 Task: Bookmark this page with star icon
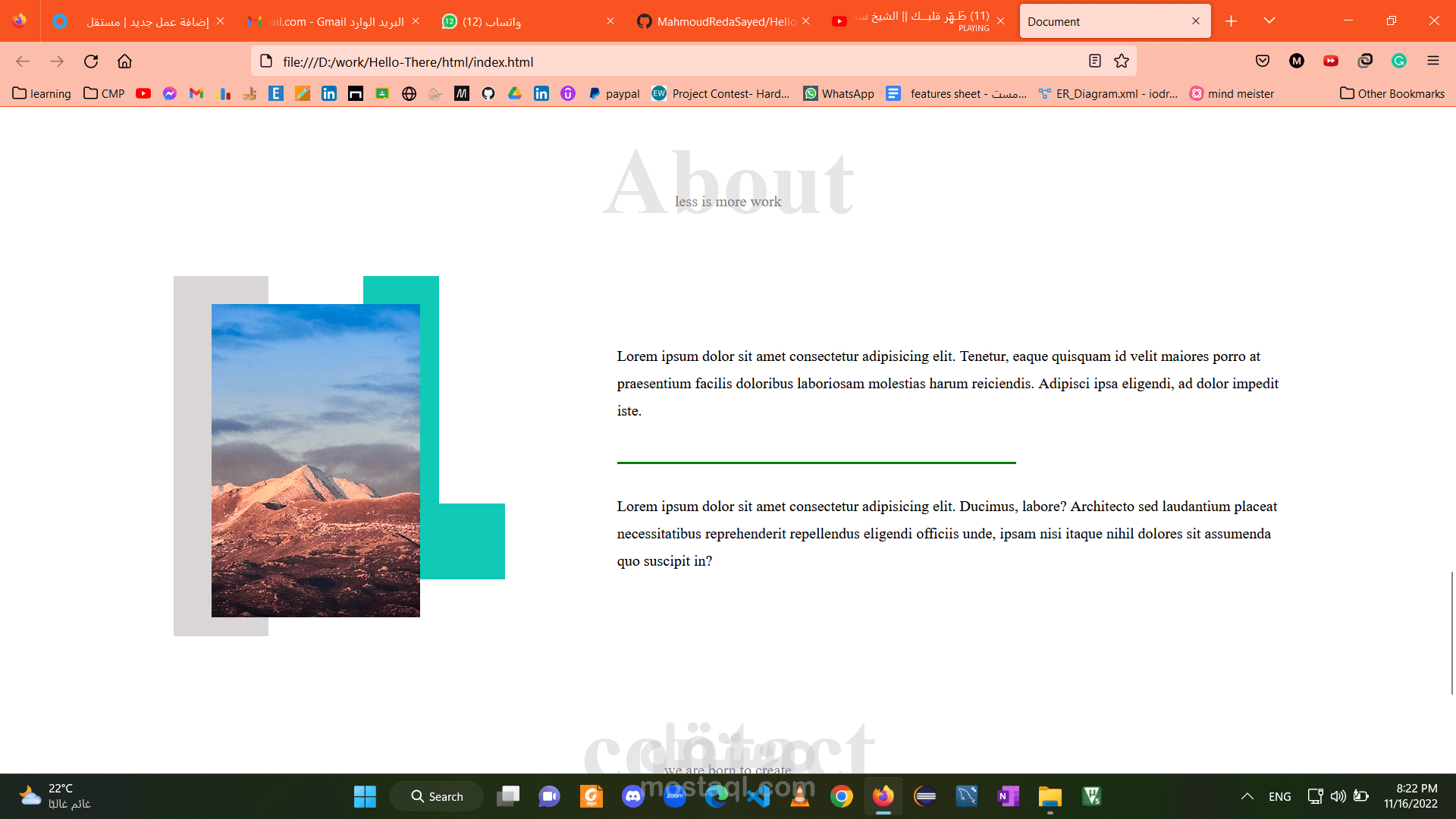[x=1122, y=61]
